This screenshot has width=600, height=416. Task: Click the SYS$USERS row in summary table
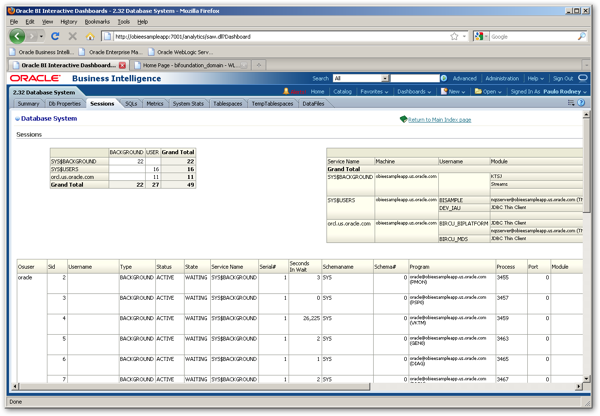point(123,169)
